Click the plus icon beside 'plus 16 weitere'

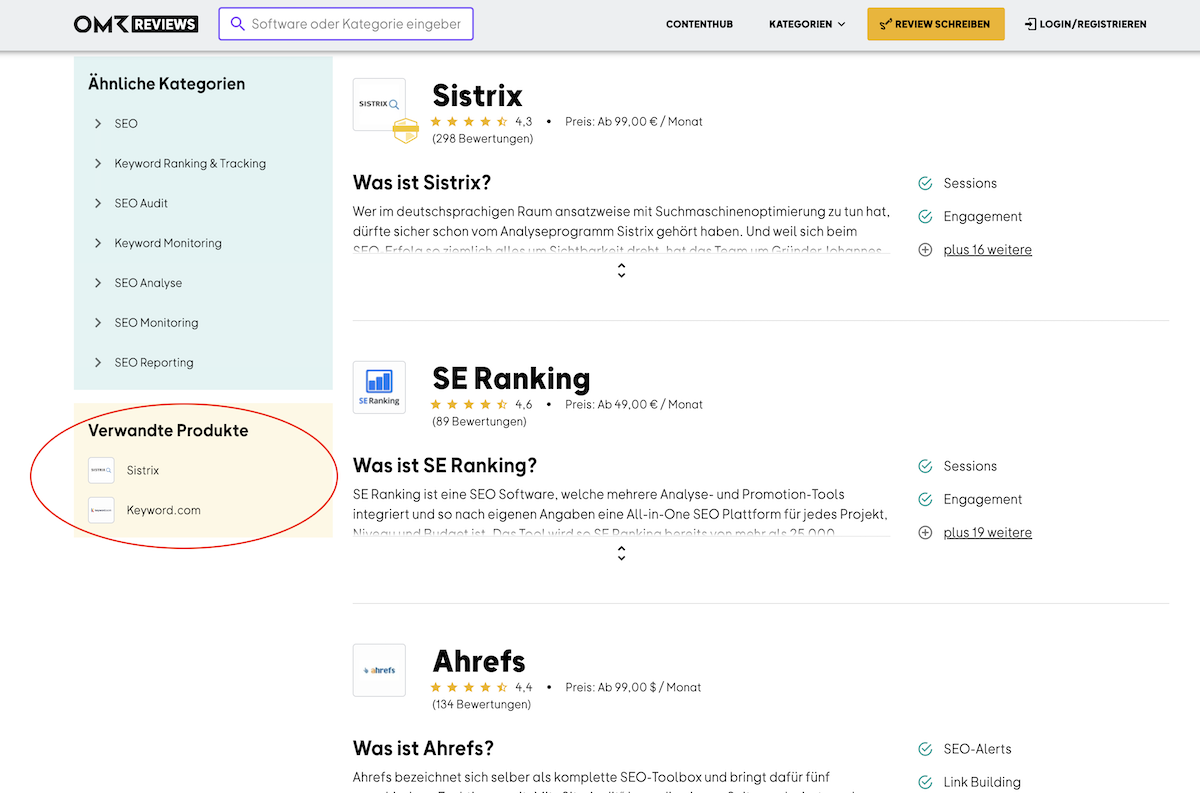tap(925, 250)
